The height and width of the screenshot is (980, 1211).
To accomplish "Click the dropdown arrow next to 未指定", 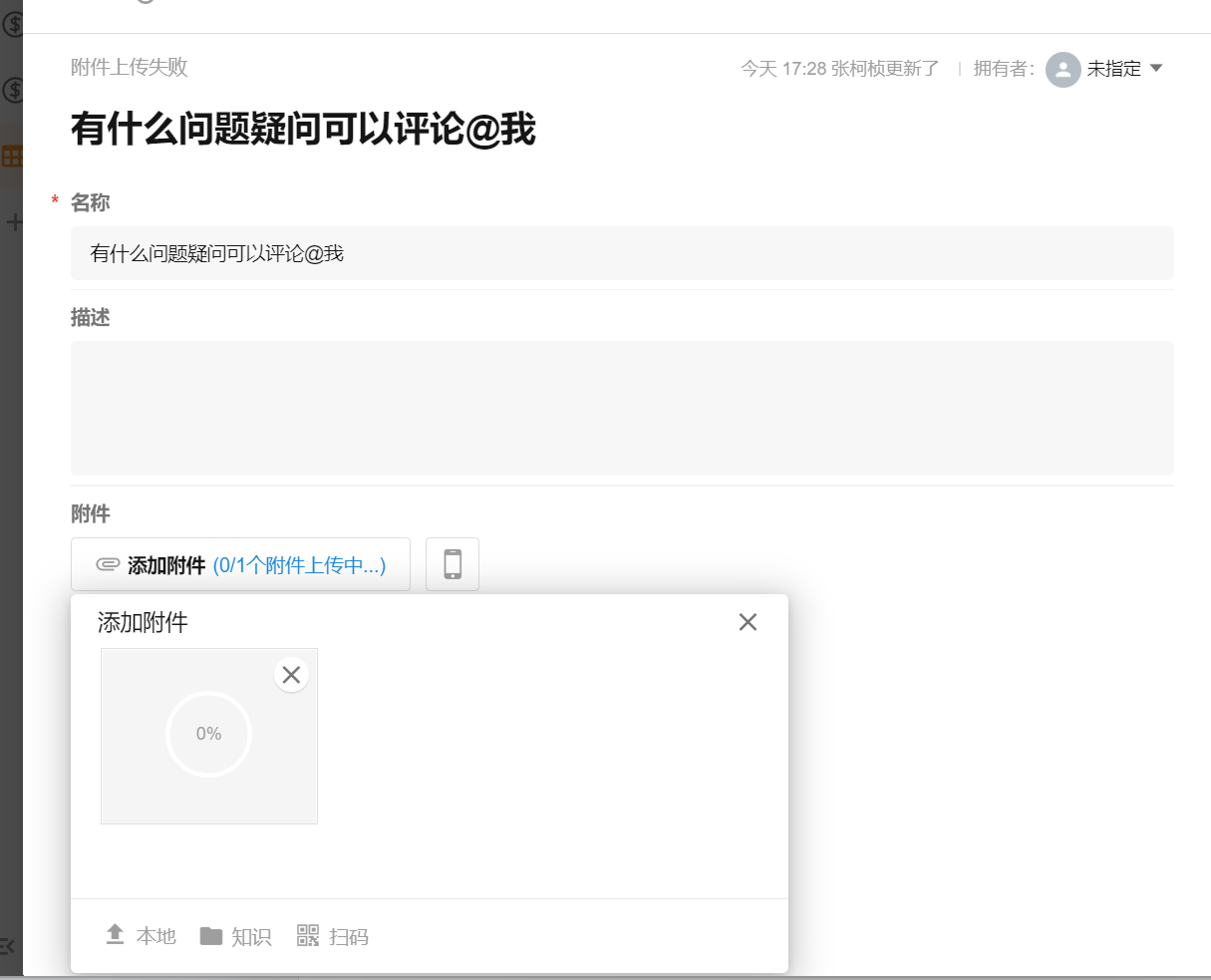I will pyautogui.click(x=1156, y=68).
